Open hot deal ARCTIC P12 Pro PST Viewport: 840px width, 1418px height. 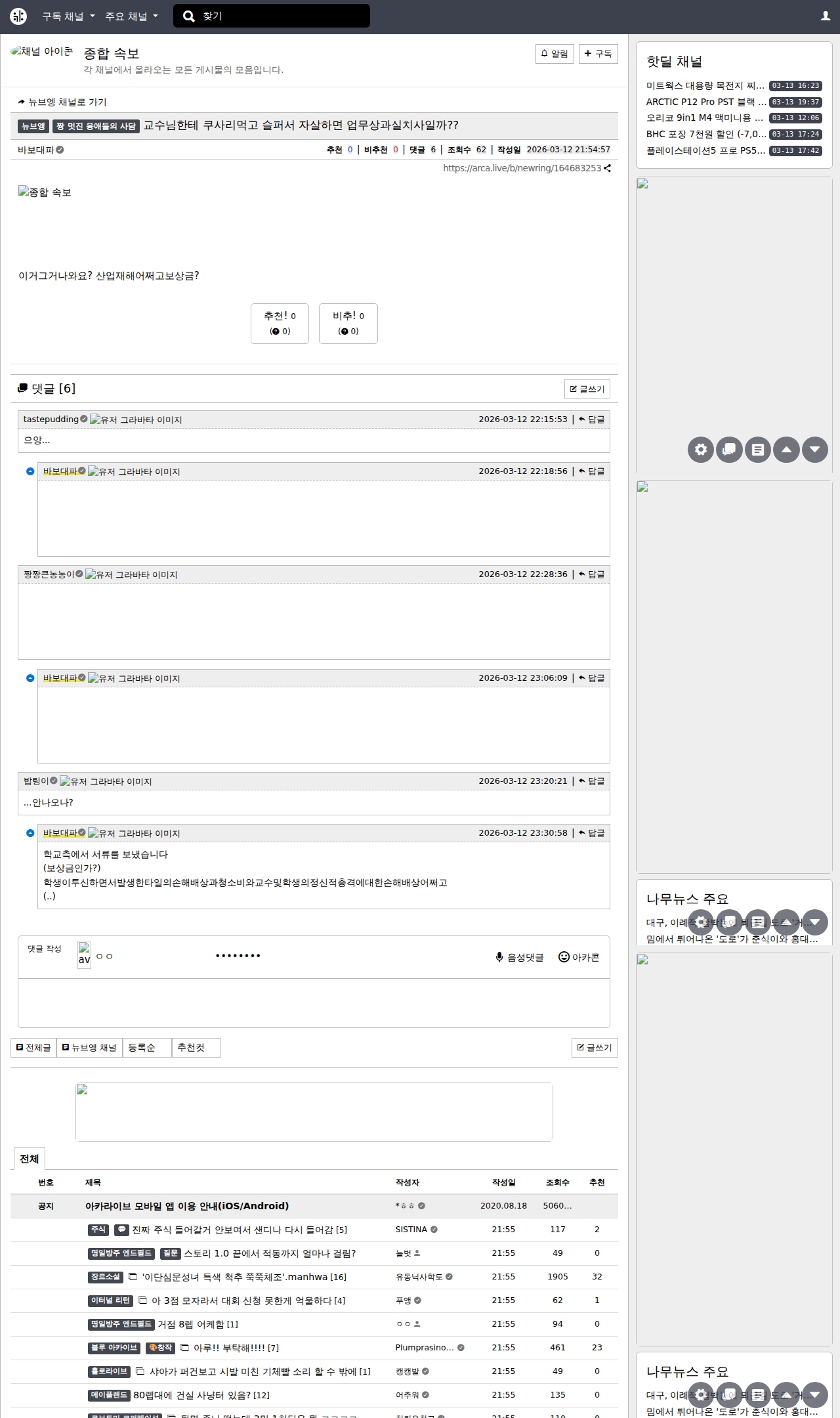[706, 102]
